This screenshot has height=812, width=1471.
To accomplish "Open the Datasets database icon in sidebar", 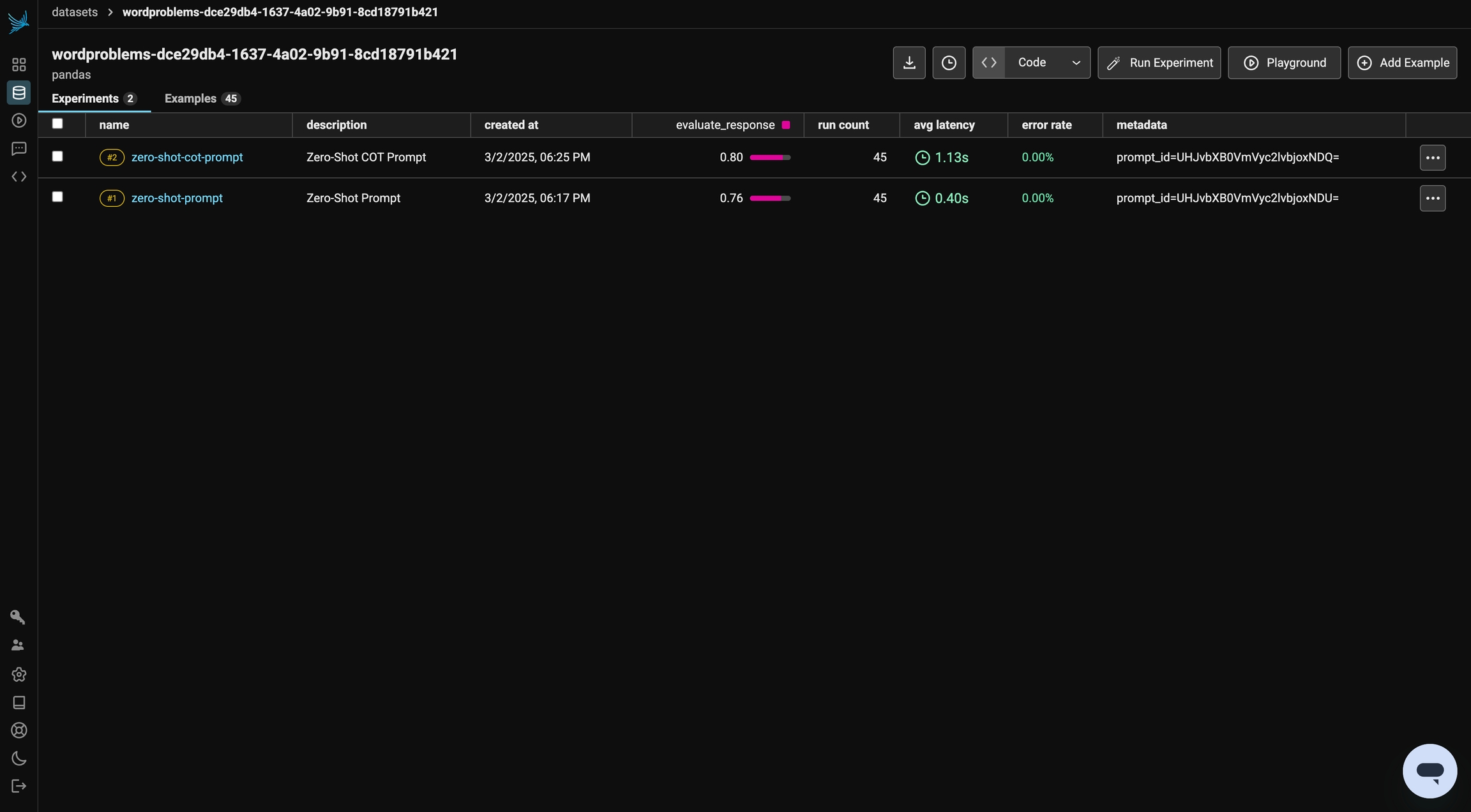I will [19, 93].
